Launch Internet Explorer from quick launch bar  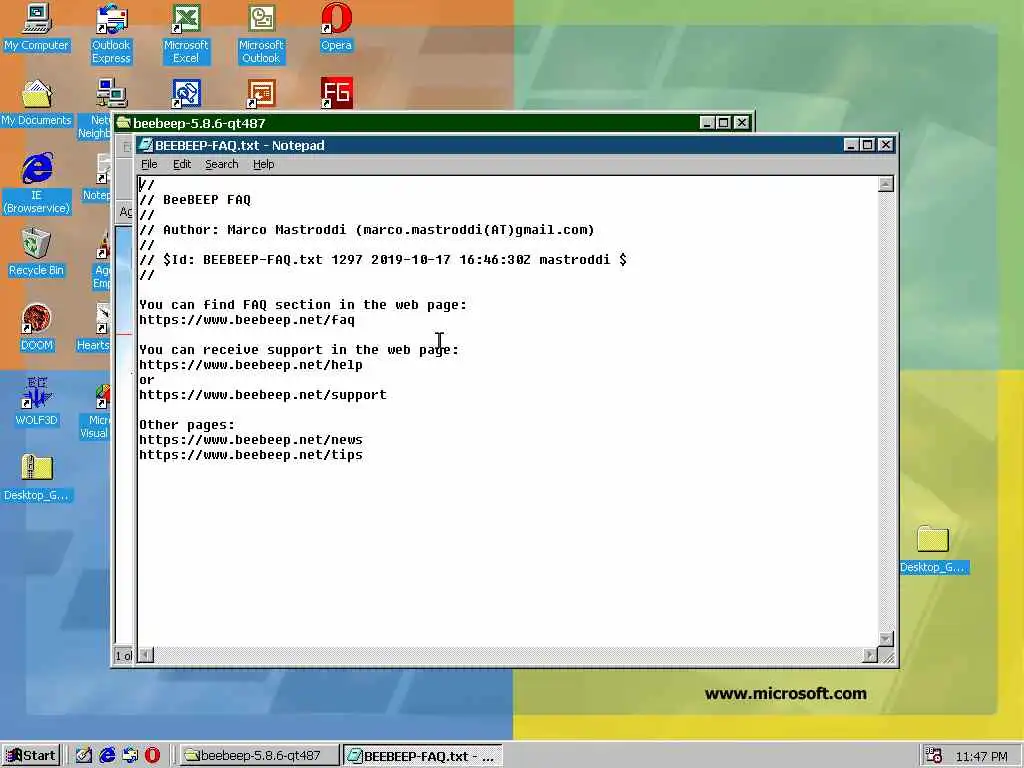click(x=106, y=756)
